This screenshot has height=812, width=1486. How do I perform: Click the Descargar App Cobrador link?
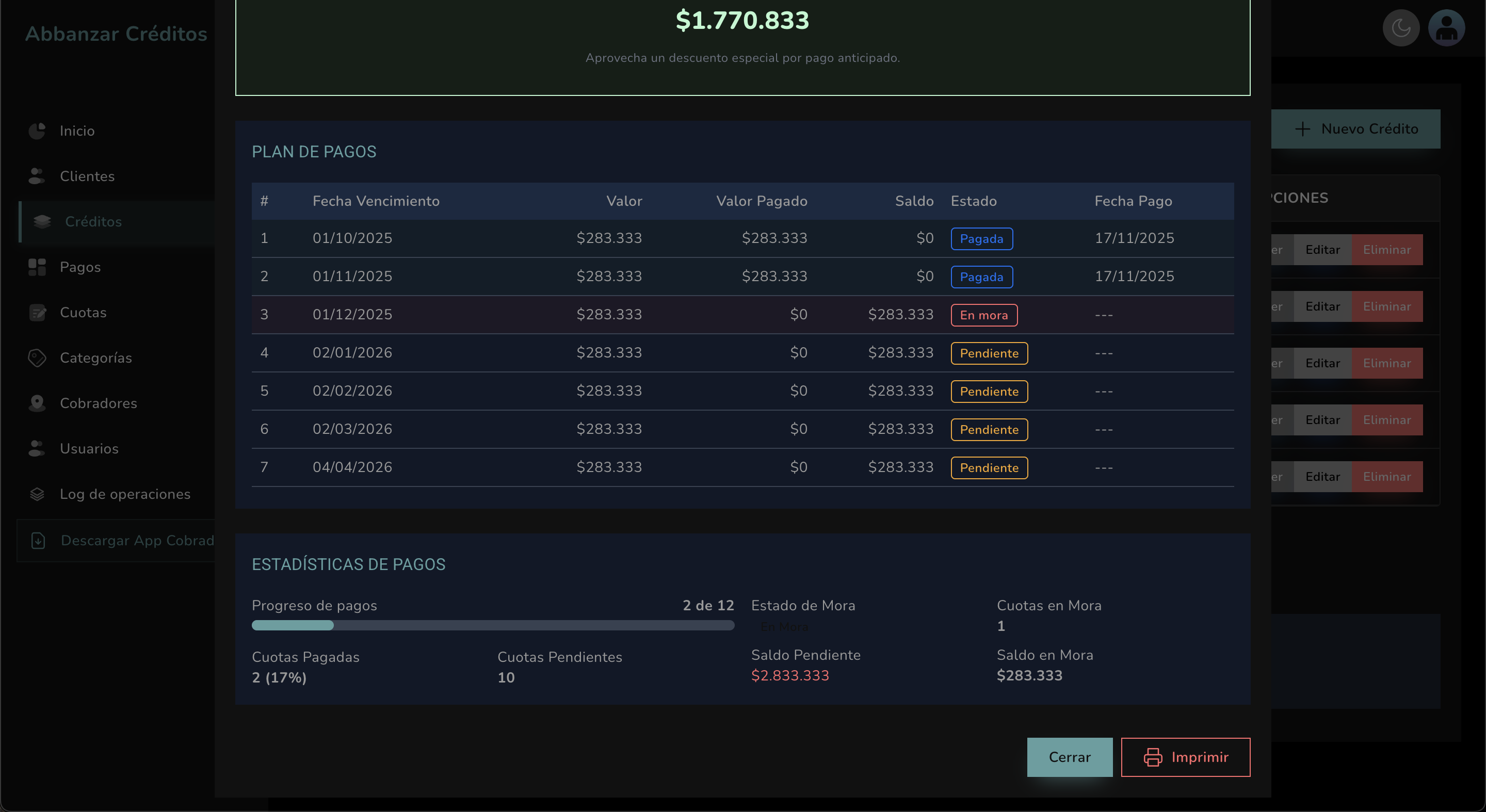click(116, 540)
